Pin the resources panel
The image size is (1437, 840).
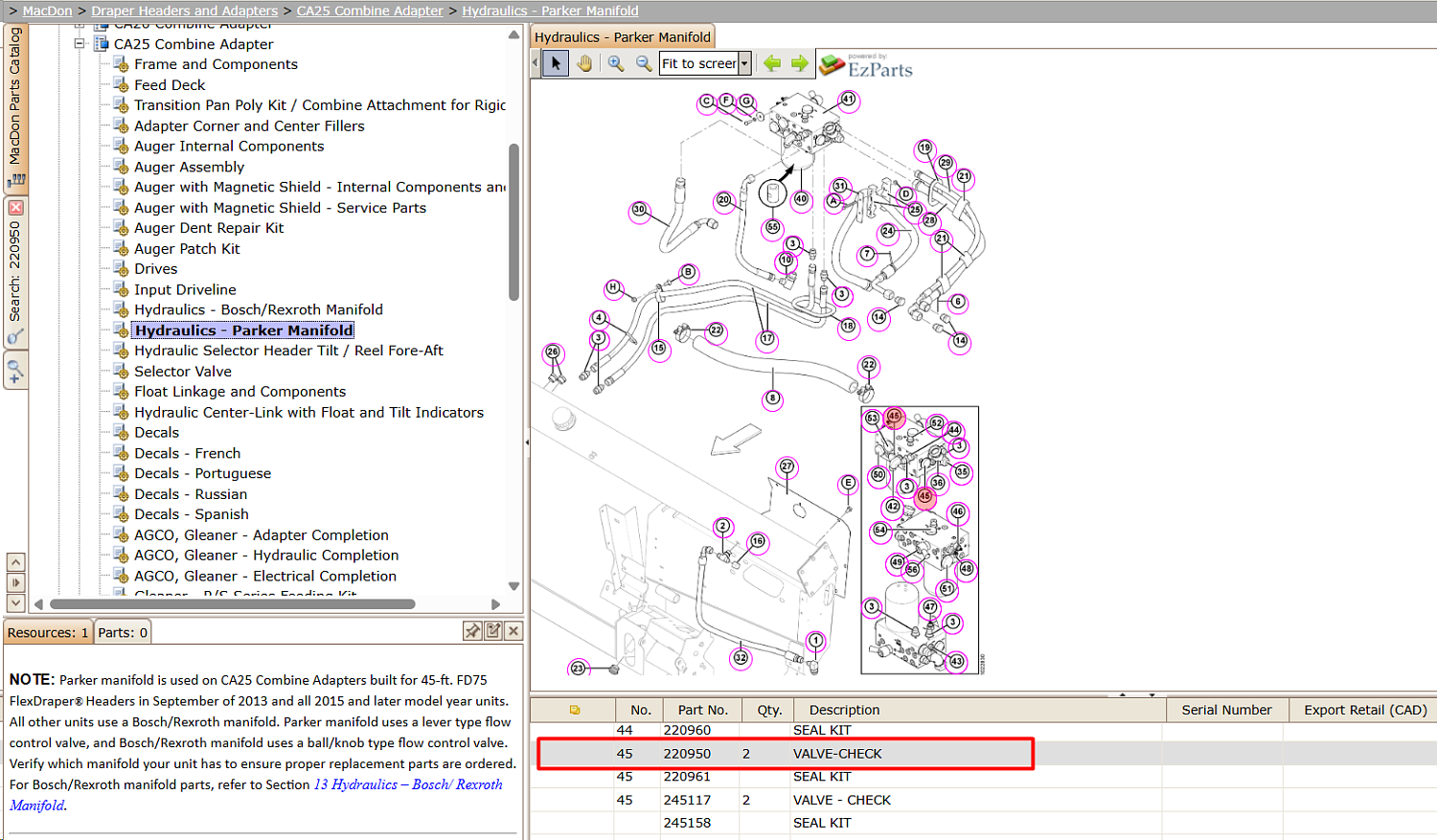coord(472,630)
